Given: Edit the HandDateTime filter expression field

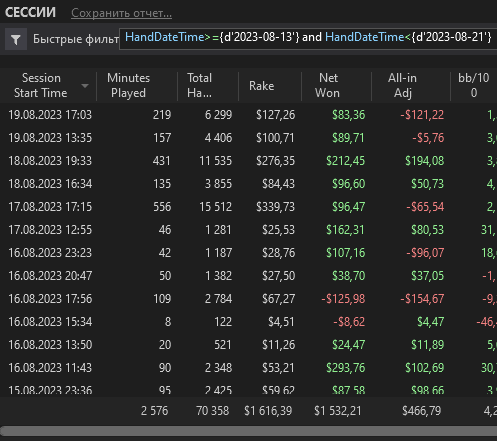Looking at the screenshot, I should click(x=308, y=39).
